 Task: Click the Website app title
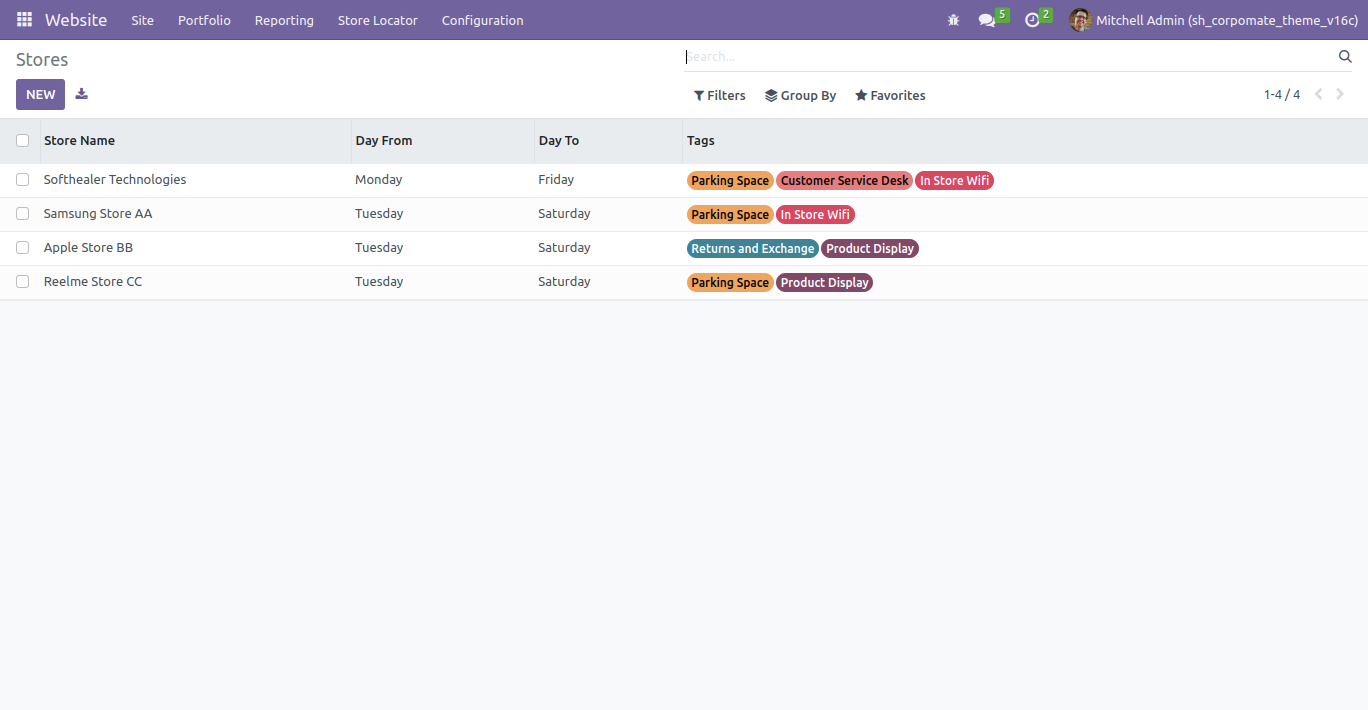76,20
